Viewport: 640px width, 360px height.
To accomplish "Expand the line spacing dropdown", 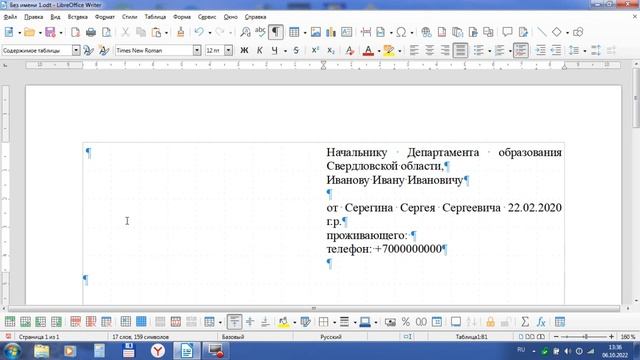I will (585, 51).
